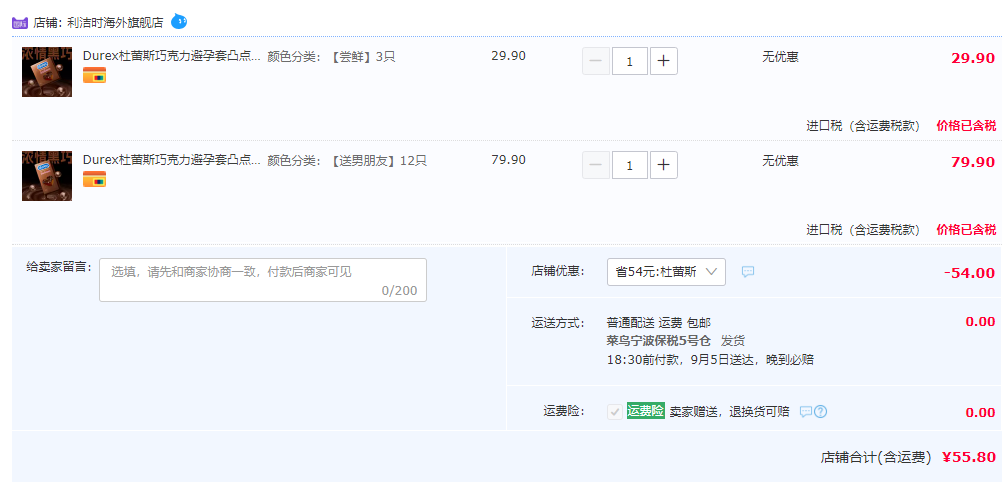
Task: Click 颜色分类:【尝鲜】3只 variant text
Action: coord(331,56)
